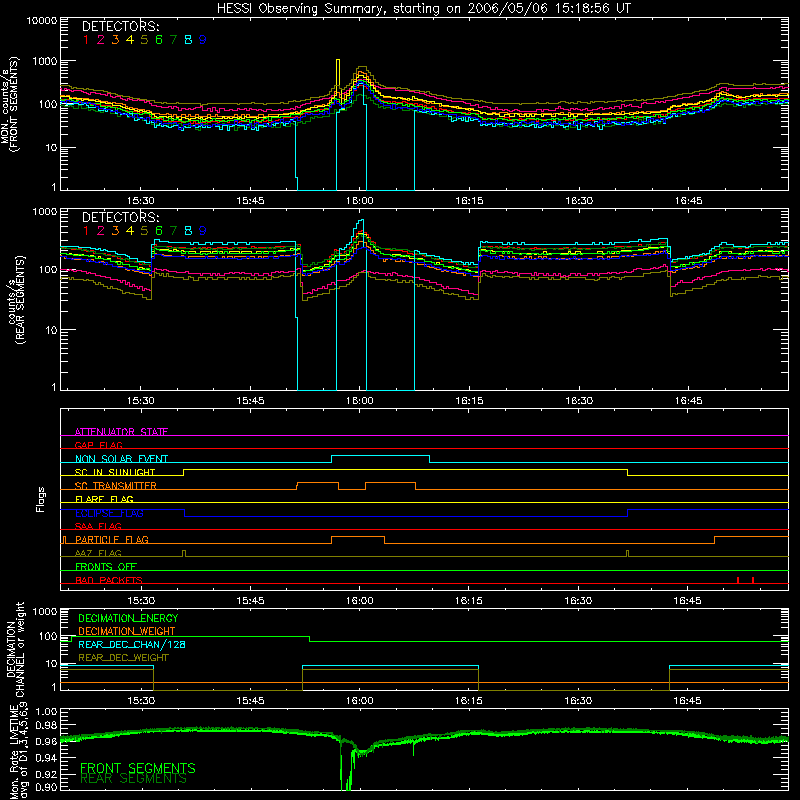Image resolution: width=800 pixels, height=800 pixels.
Task: Select detector 6 in front segments legend
Action: pyautogui.click(x=159, y=40)
